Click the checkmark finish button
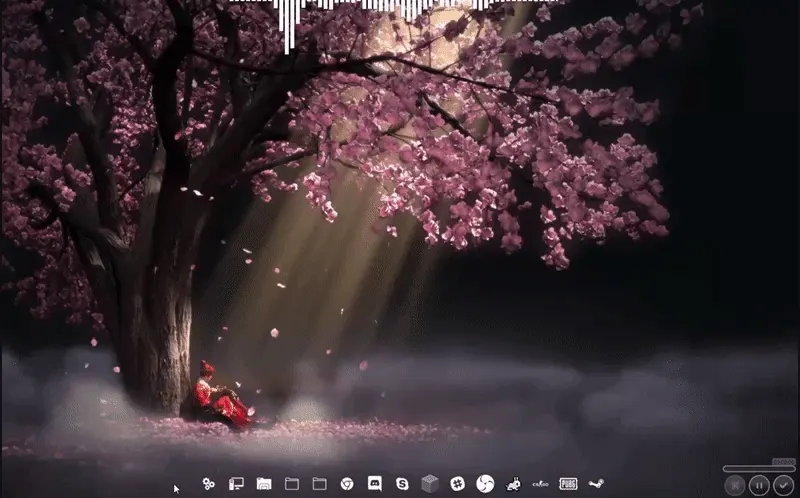 click(784, 485)
